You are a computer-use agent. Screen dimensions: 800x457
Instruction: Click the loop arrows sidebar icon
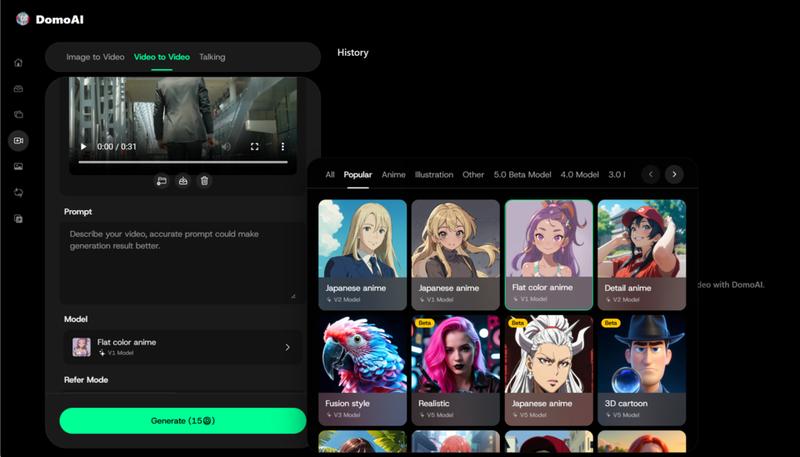[x=18, y=192]
